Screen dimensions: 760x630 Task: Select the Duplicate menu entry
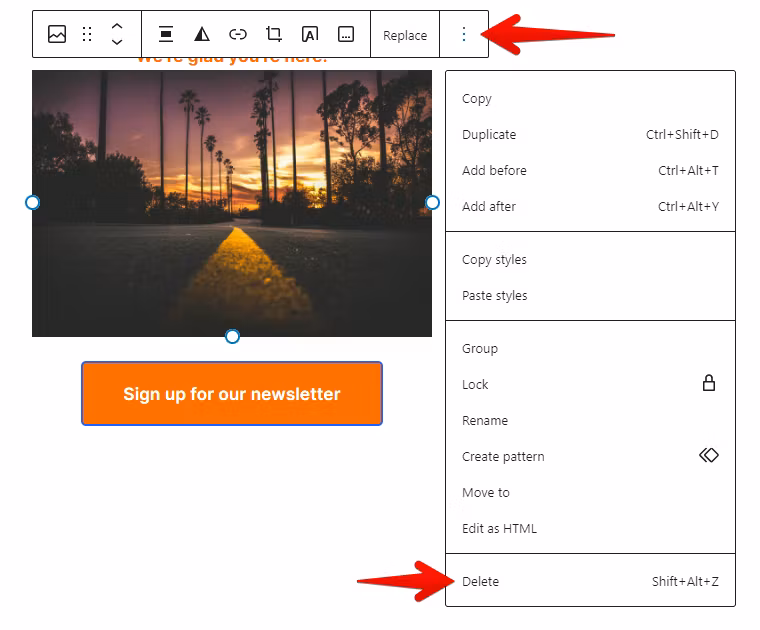click(590, 134)
